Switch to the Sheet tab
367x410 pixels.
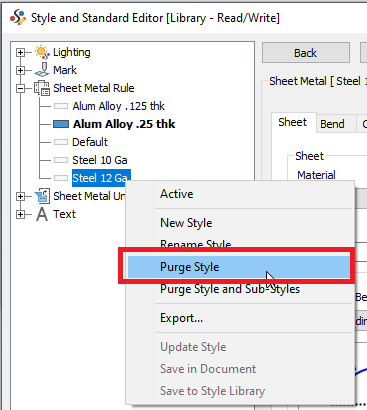pos(293,122)
